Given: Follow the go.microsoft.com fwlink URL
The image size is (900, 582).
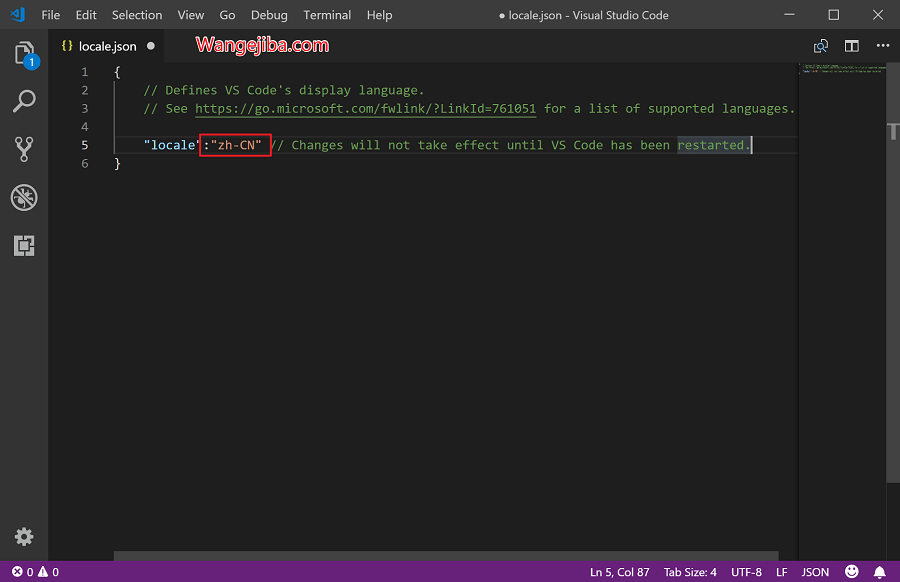Looking at the screenshot, I should click(365, 109).
